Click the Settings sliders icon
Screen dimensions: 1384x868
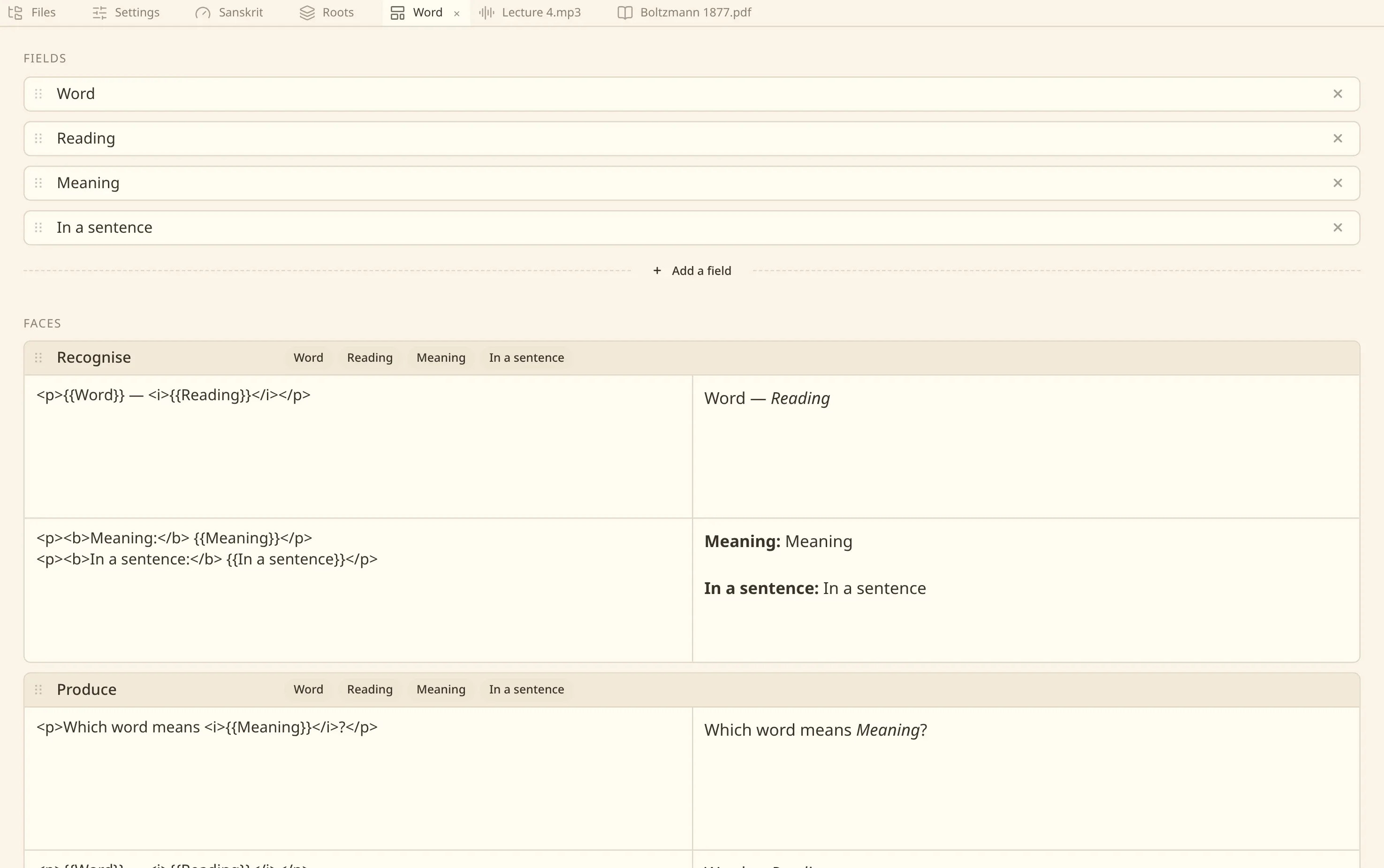pyautogui.click(x=100, y=13)
